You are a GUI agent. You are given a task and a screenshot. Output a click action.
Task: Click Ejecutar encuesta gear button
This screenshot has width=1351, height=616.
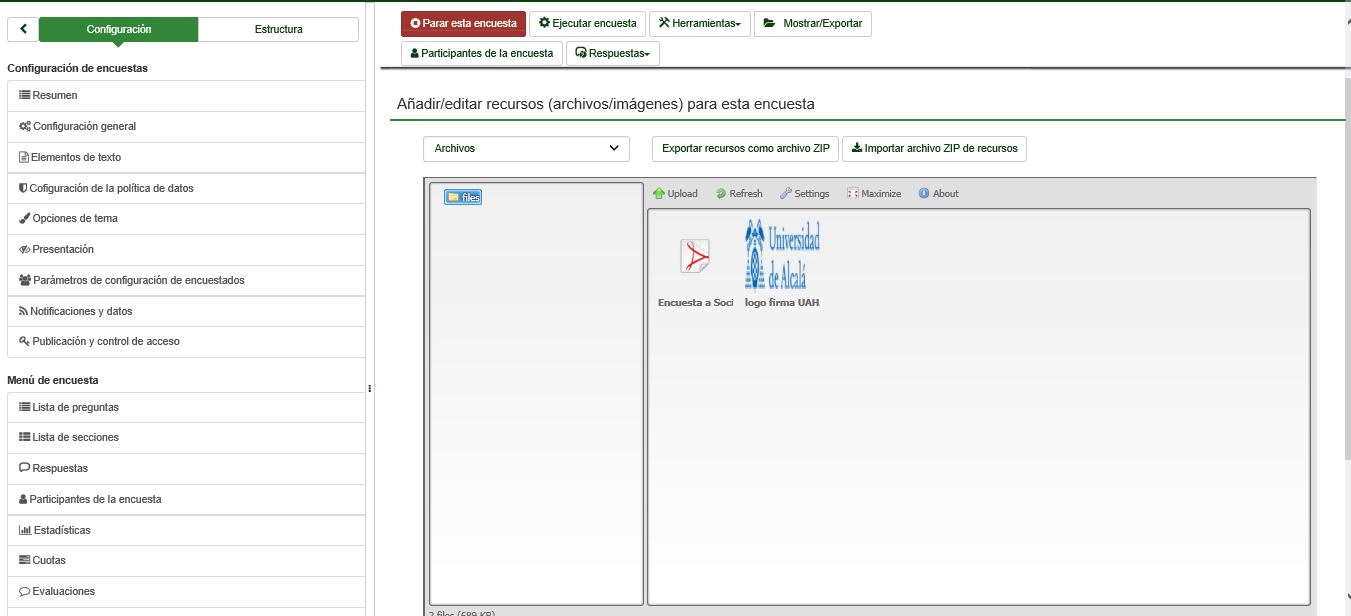(587, 23)
